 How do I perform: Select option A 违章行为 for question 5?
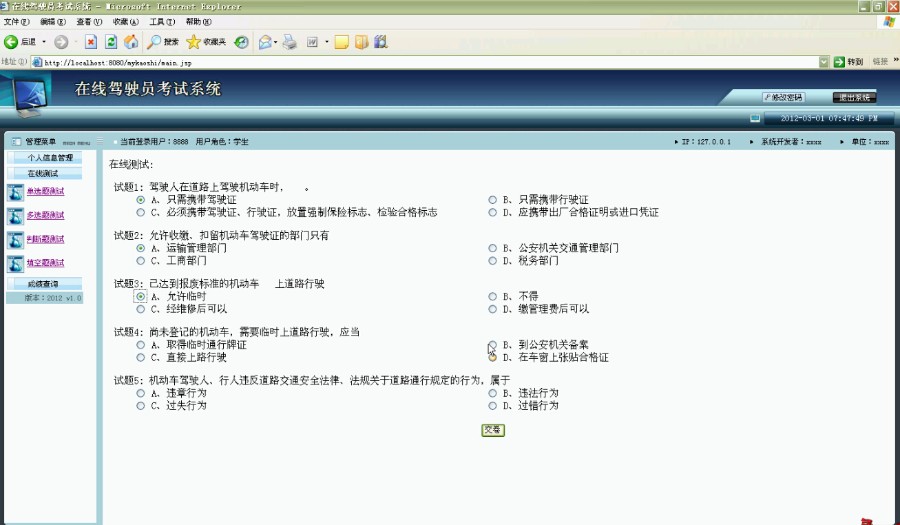coord(141,393)
